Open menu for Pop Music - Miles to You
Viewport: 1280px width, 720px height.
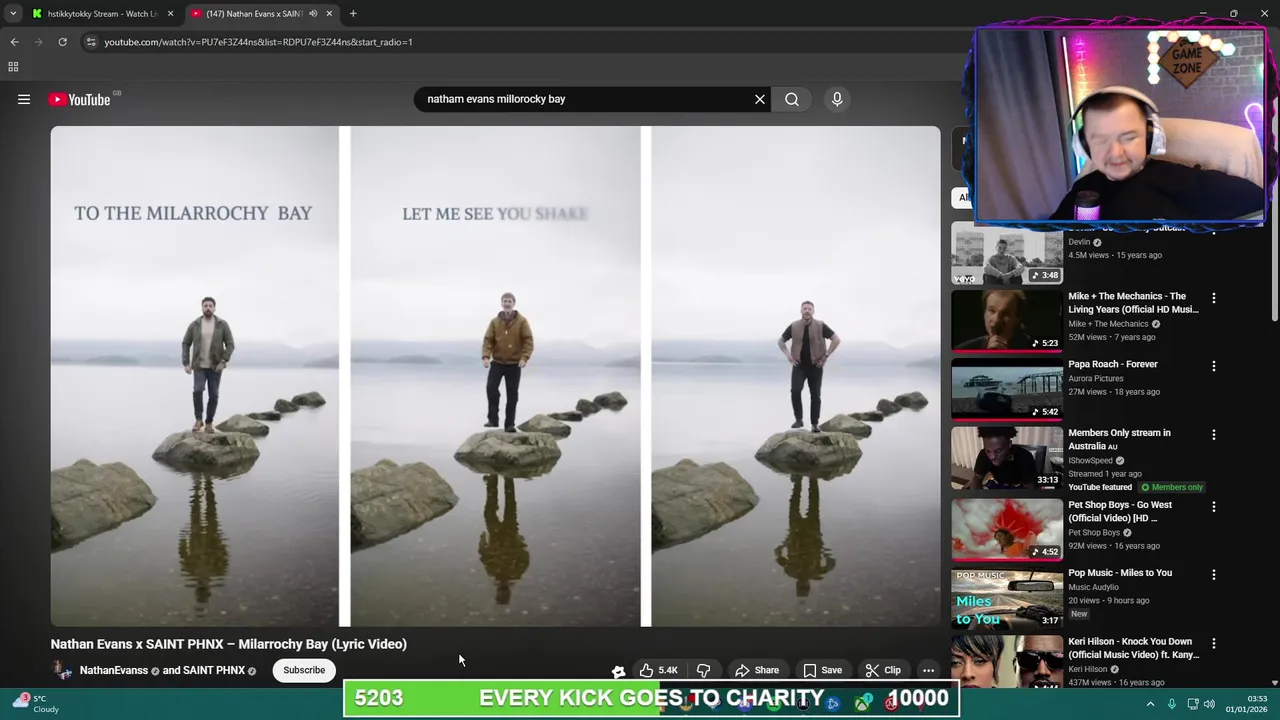click(1214, 575)
